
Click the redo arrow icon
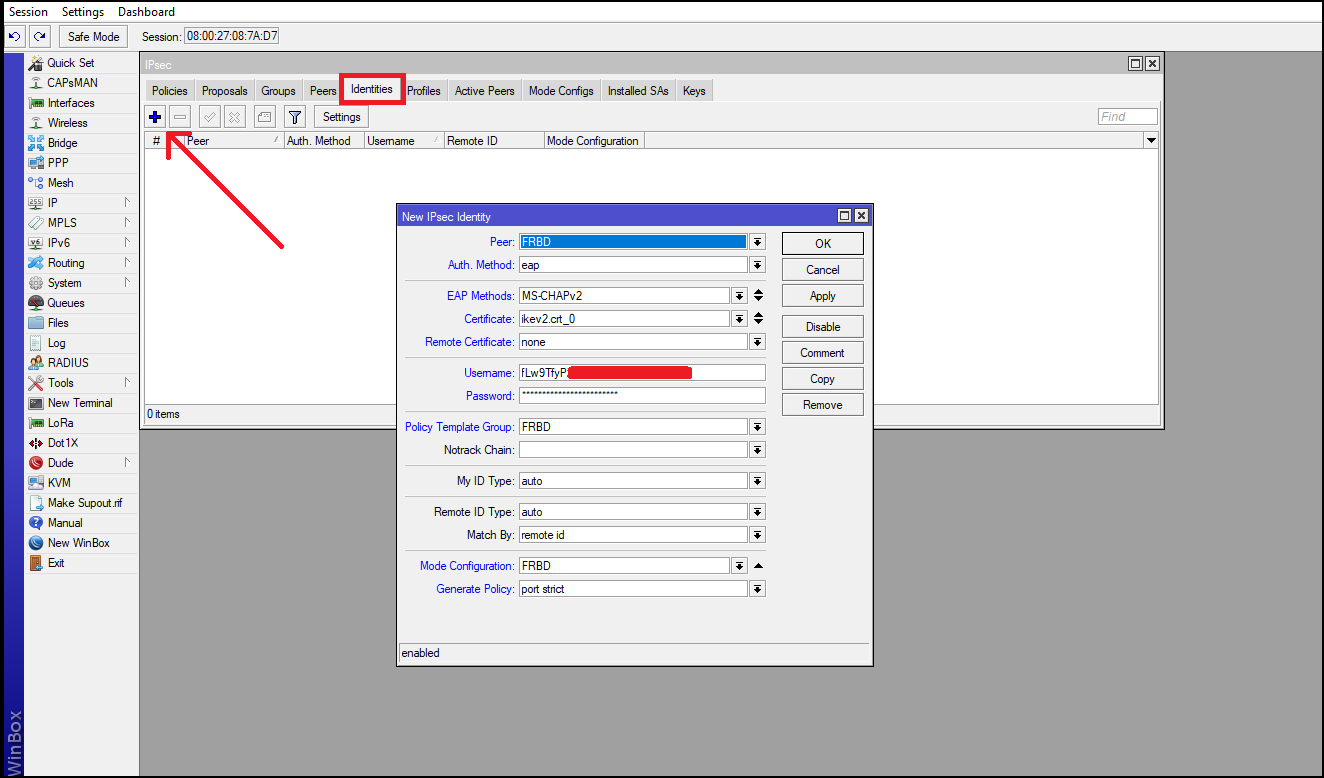(x=39, y=37)
